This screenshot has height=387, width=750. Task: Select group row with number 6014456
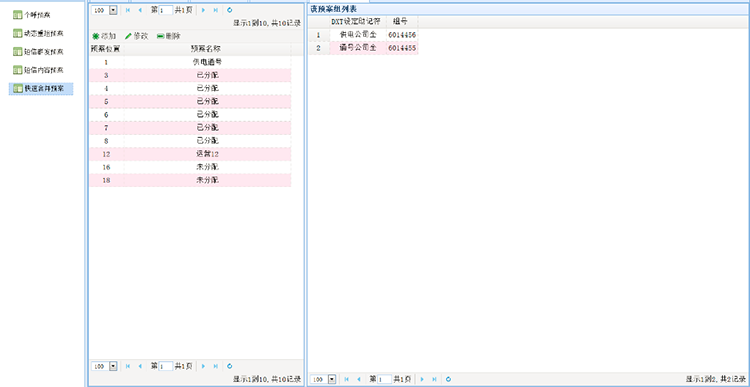click(x=363, y=35)
